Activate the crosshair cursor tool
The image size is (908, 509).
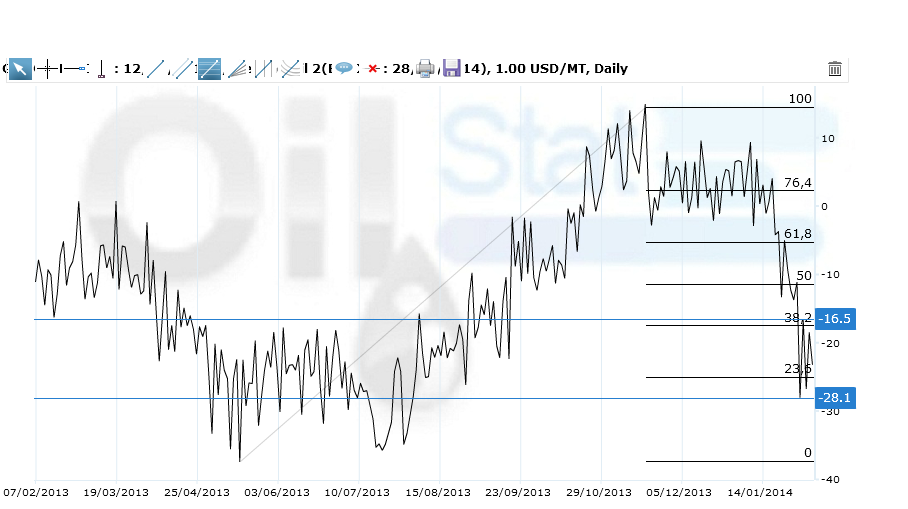pyautogui.click(x=47, y=68)
